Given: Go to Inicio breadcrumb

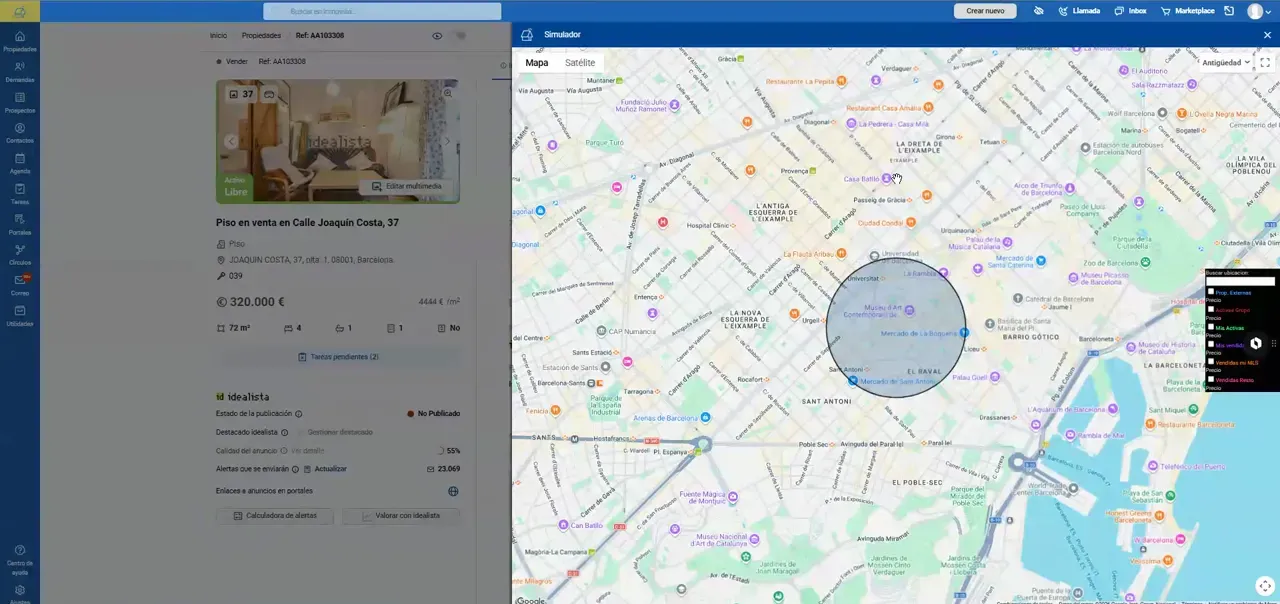Looking at the screenshot, I should [218, 35].
